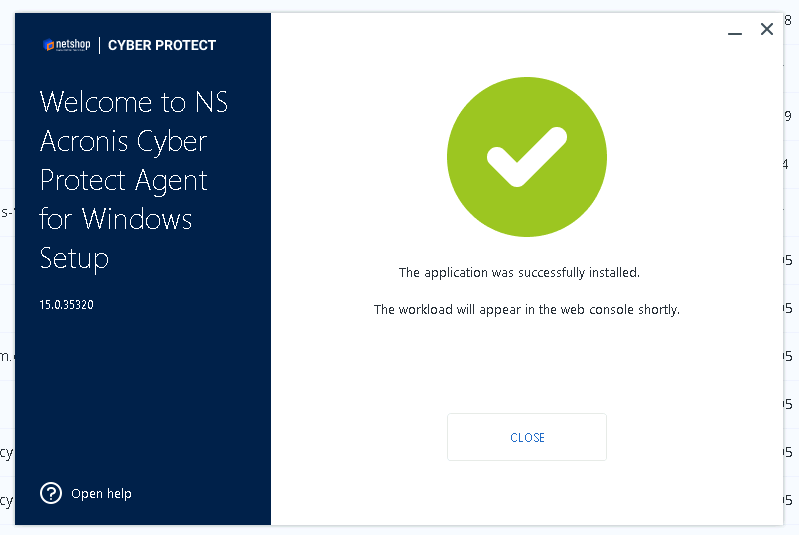
Task: Click the CLOSE button
Action: click(527, 437)
